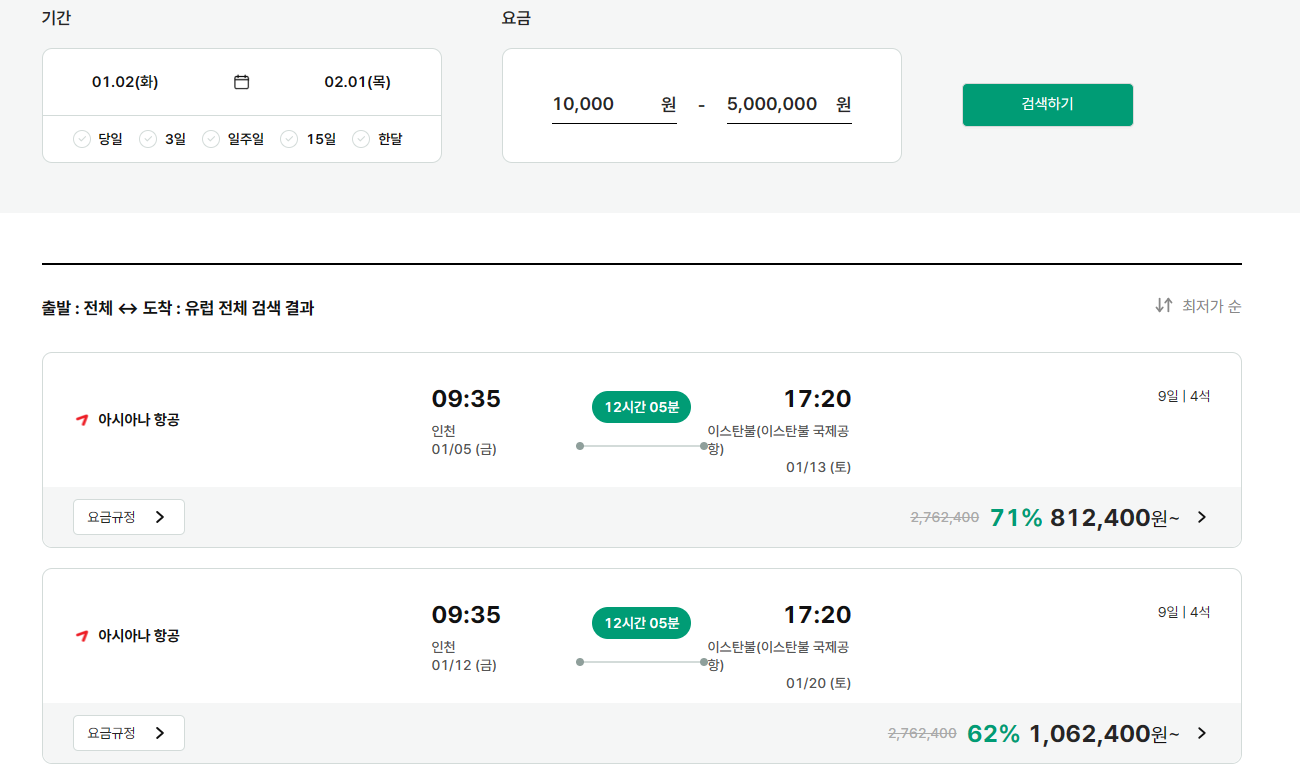Click 12시간 05분 badge on 01/12 flight
Viewport: 1300px width, 774px height.
coord(641,623)
